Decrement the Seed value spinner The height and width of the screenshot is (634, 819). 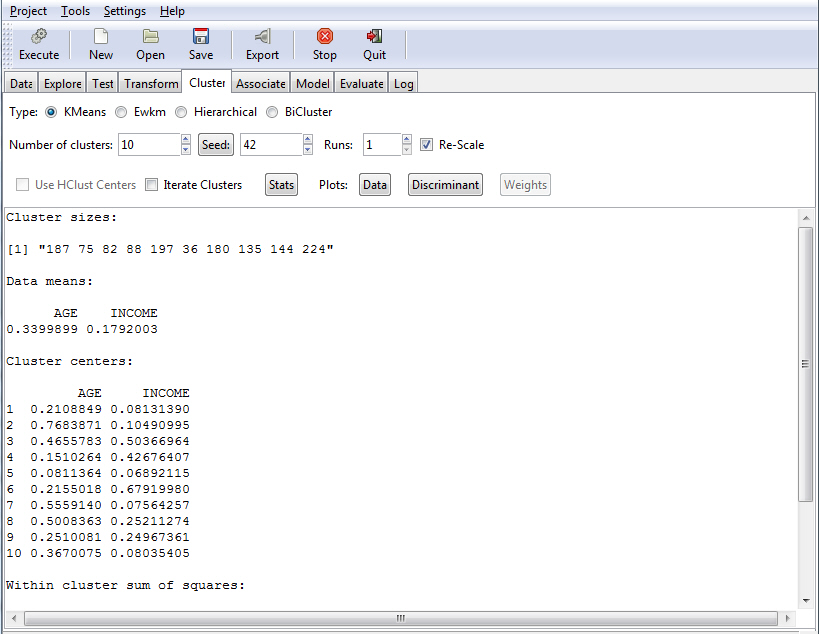(x=308, y=150)
